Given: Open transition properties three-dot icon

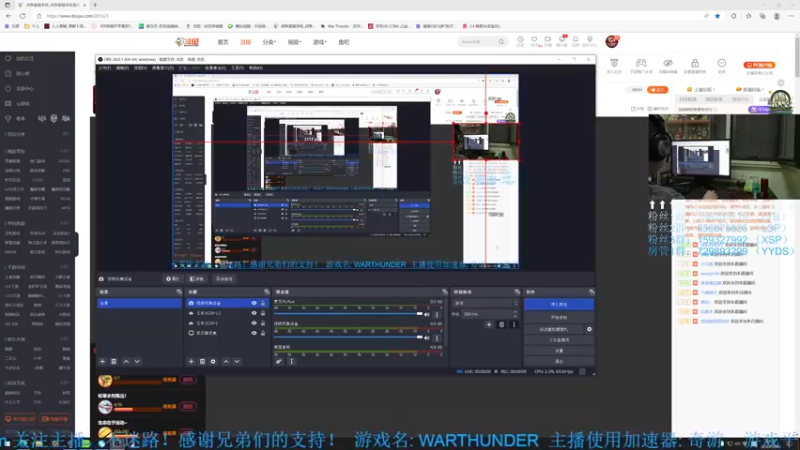Looking at the screenshot, I should 514,324.
